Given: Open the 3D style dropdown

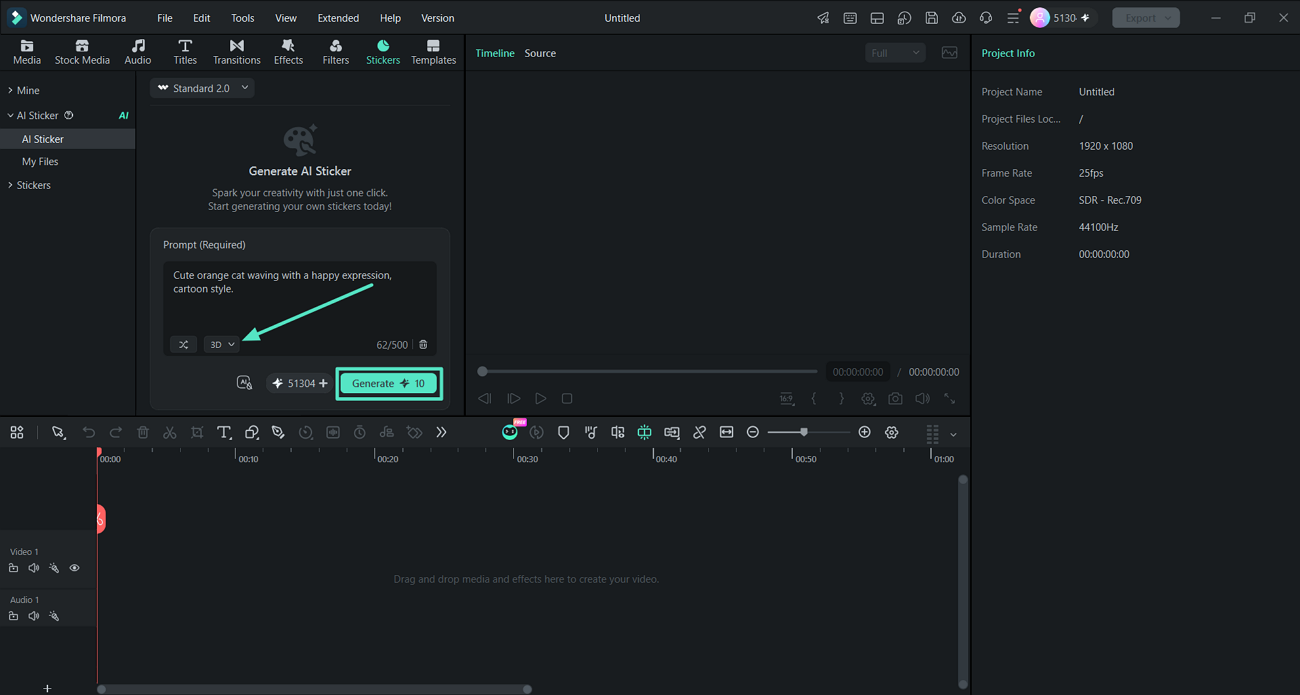Looking at the screenshot, I should pos(222,344).
